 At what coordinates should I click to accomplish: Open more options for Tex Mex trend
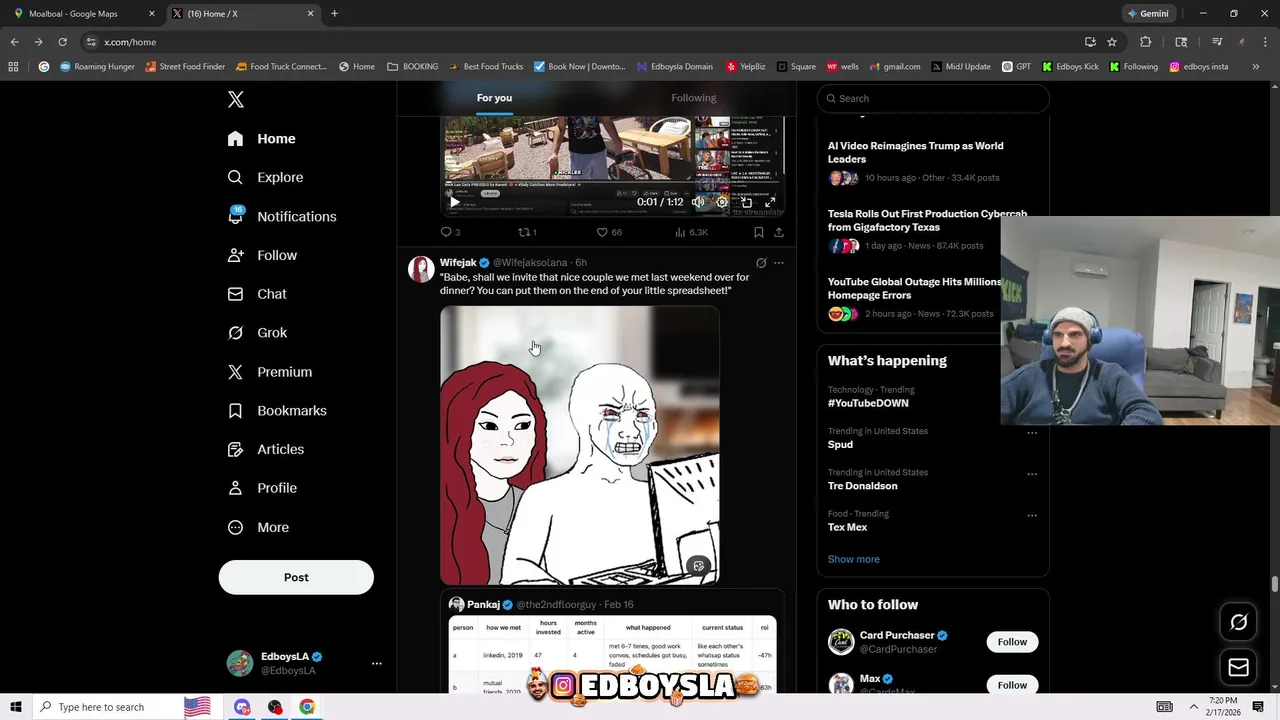click(1032, 515)
